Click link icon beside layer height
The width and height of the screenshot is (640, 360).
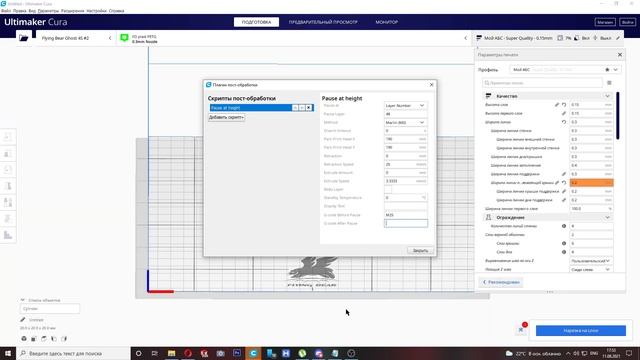coord(557,105)
